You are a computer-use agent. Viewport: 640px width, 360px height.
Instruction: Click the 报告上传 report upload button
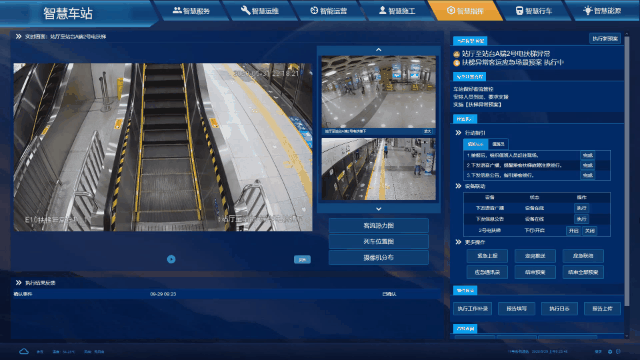click(602, 309)
